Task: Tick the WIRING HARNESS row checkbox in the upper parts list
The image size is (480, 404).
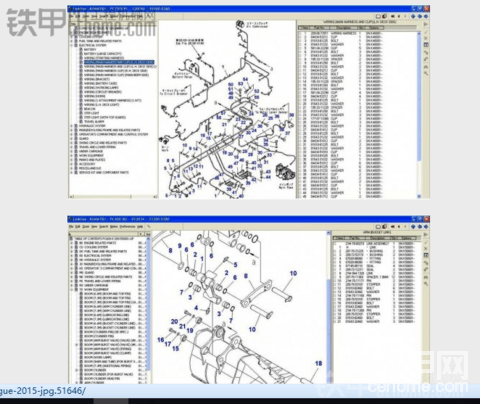Action: 300,34
